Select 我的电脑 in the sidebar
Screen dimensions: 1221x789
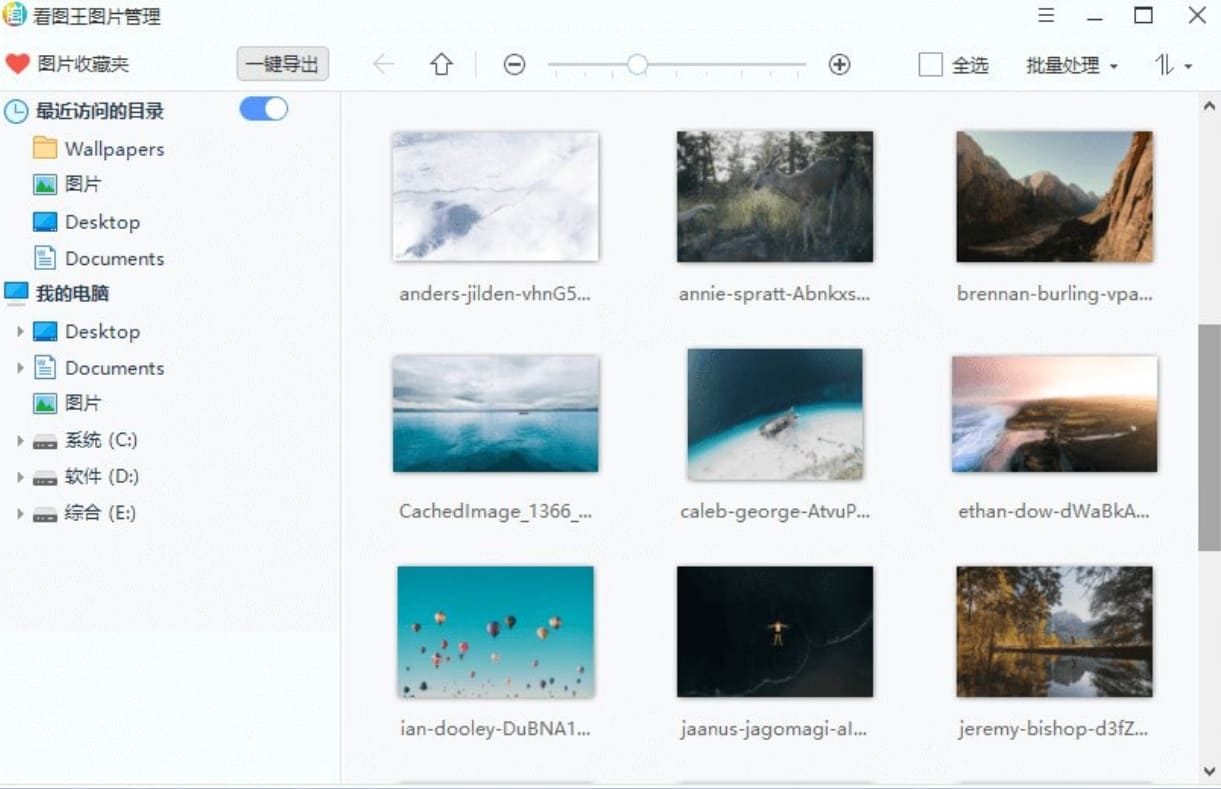point(70,293)
